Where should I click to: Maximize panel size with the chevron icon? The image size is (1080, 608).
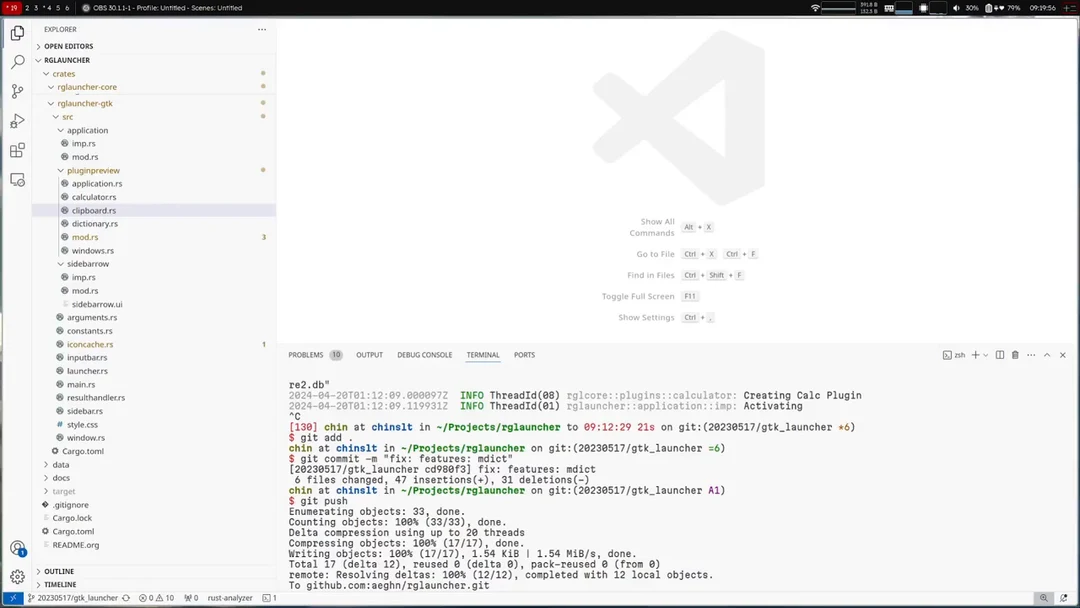click(1046, 355)
